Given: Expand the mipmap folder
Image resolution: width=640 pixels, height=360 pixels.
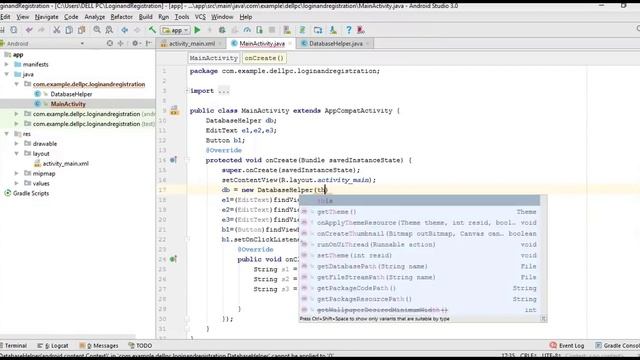Looking at the screenshot, I should (x=17, y=173).
